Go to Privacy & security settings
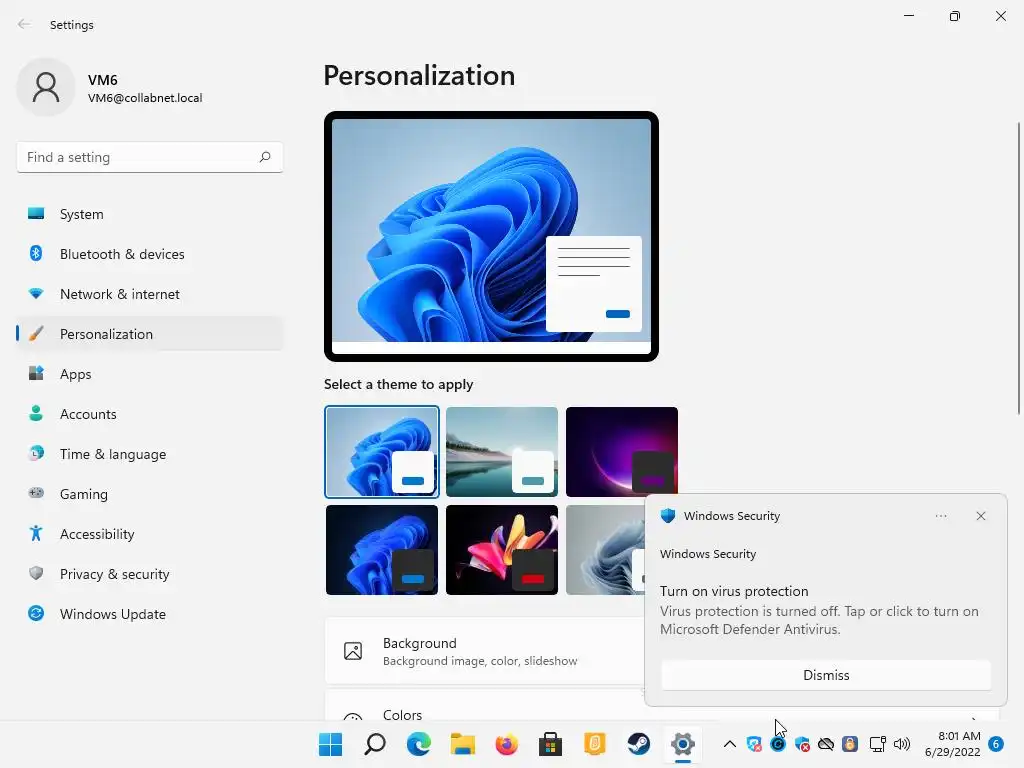The image size is (1024, 768). tap(150, 574)
